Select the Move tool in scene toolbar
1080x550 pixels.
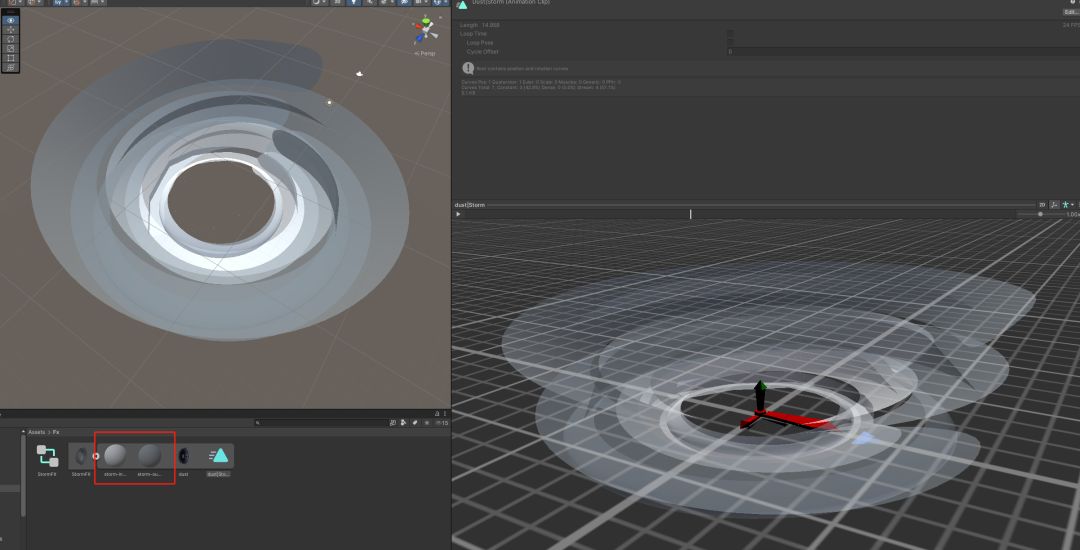pos(11,29)
